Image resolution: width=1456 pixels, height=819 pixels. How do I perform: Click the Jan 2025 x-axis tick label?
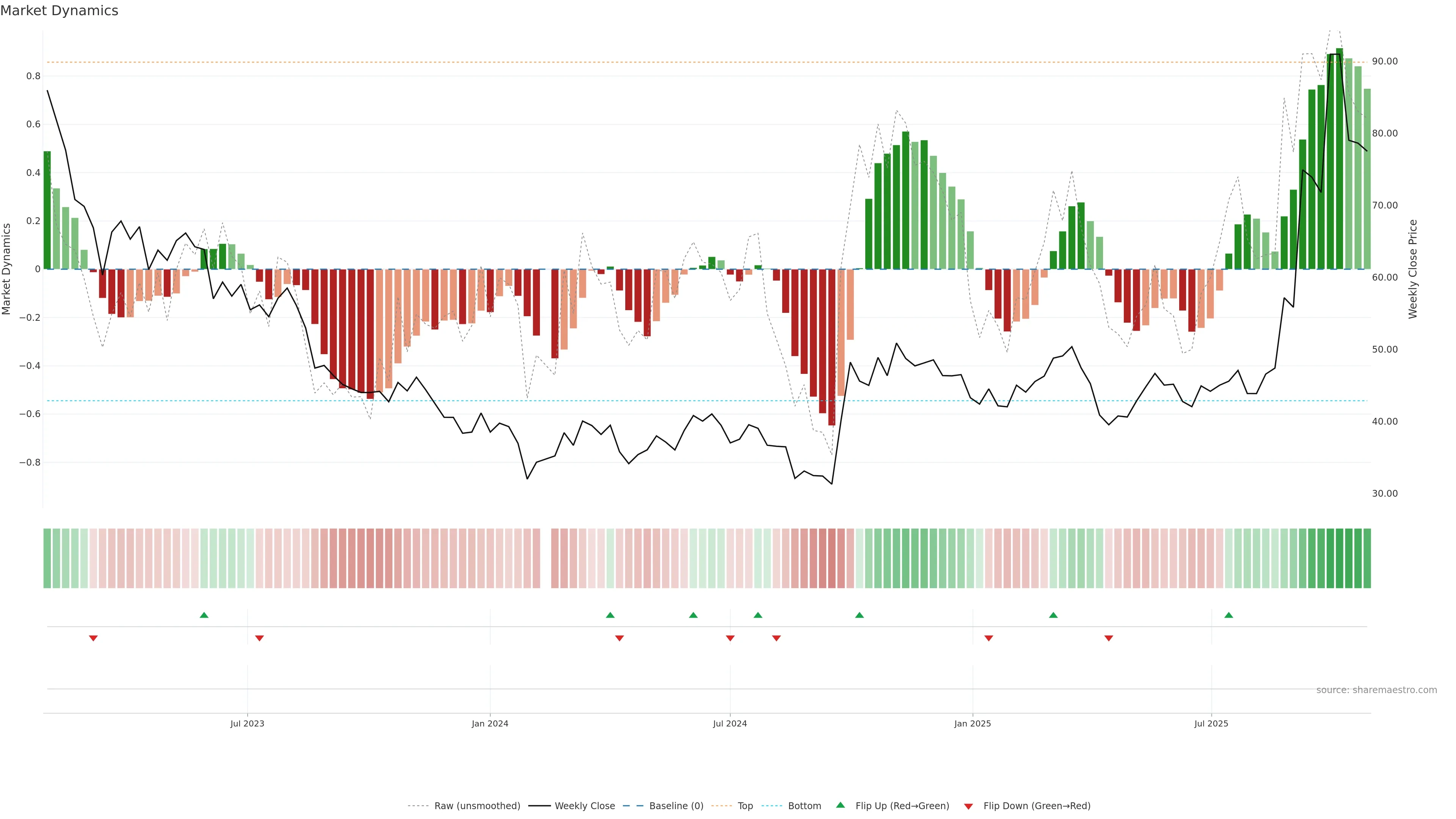(972, 723)
